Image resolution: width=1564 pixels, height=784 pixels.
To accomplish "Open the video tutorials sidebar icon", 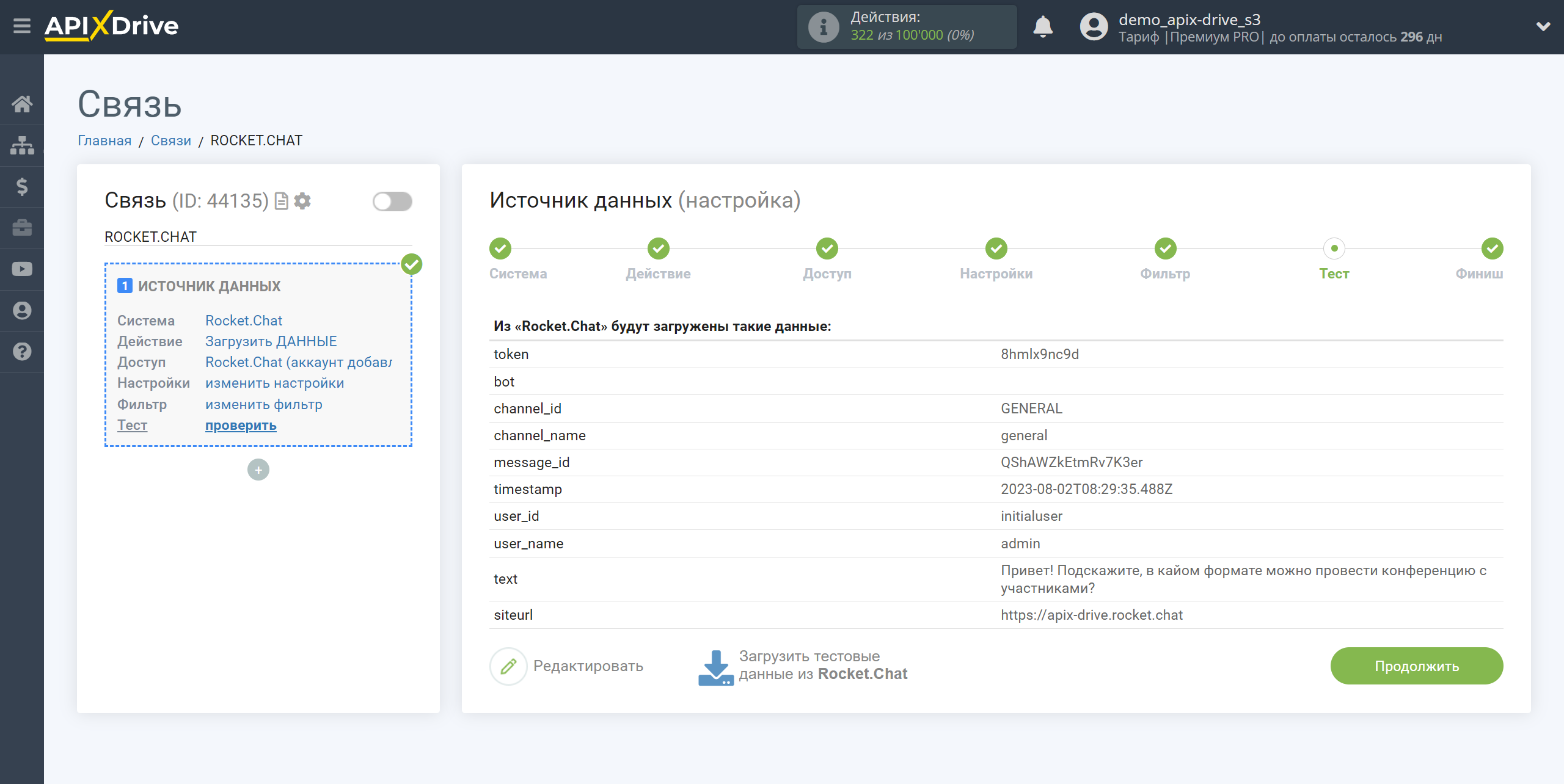I will pyautogui.click(x=22, y=269).
